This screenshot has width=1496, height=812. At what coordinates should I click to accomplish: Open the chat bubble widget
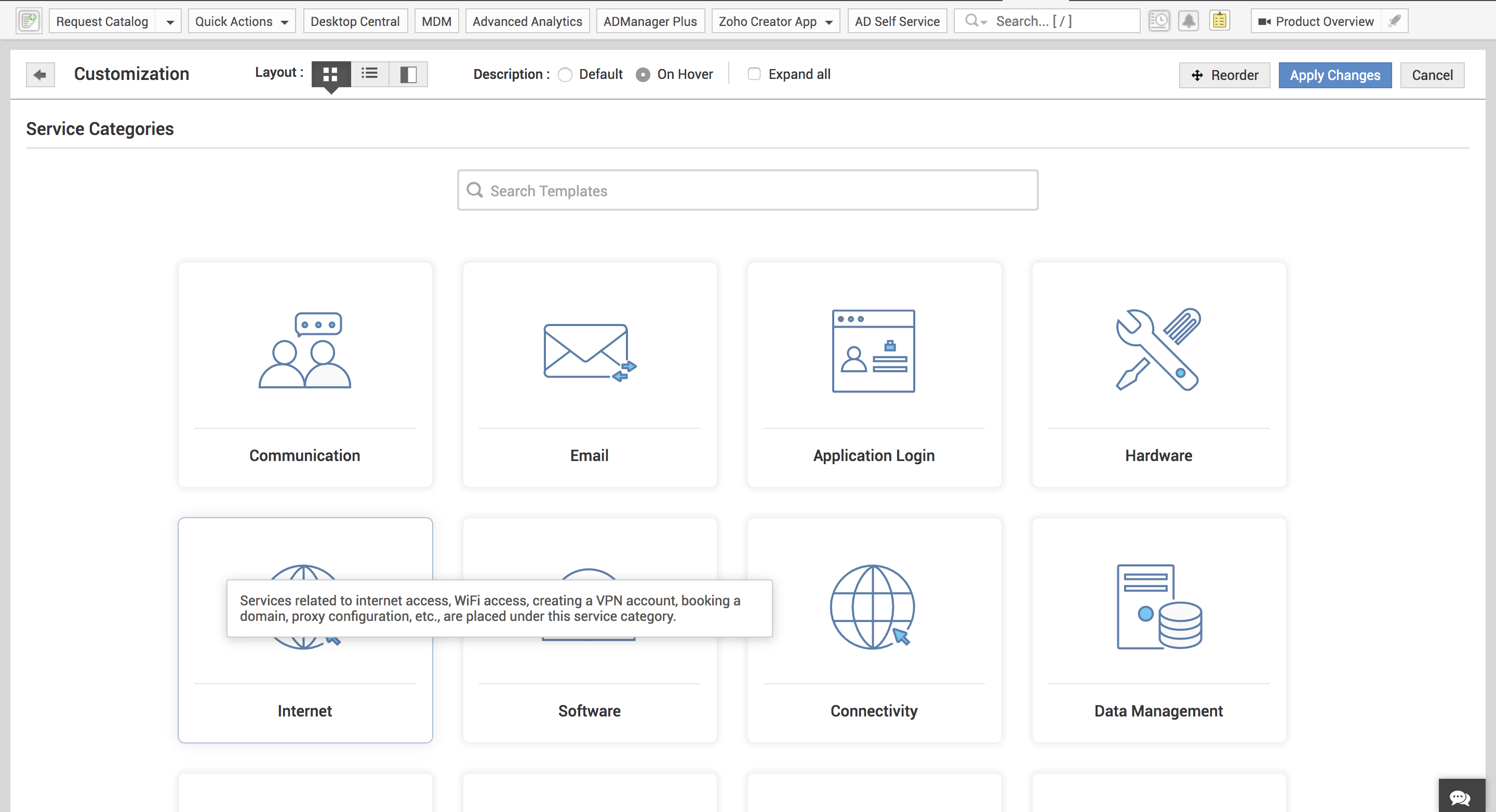(x=1460, y=797)
